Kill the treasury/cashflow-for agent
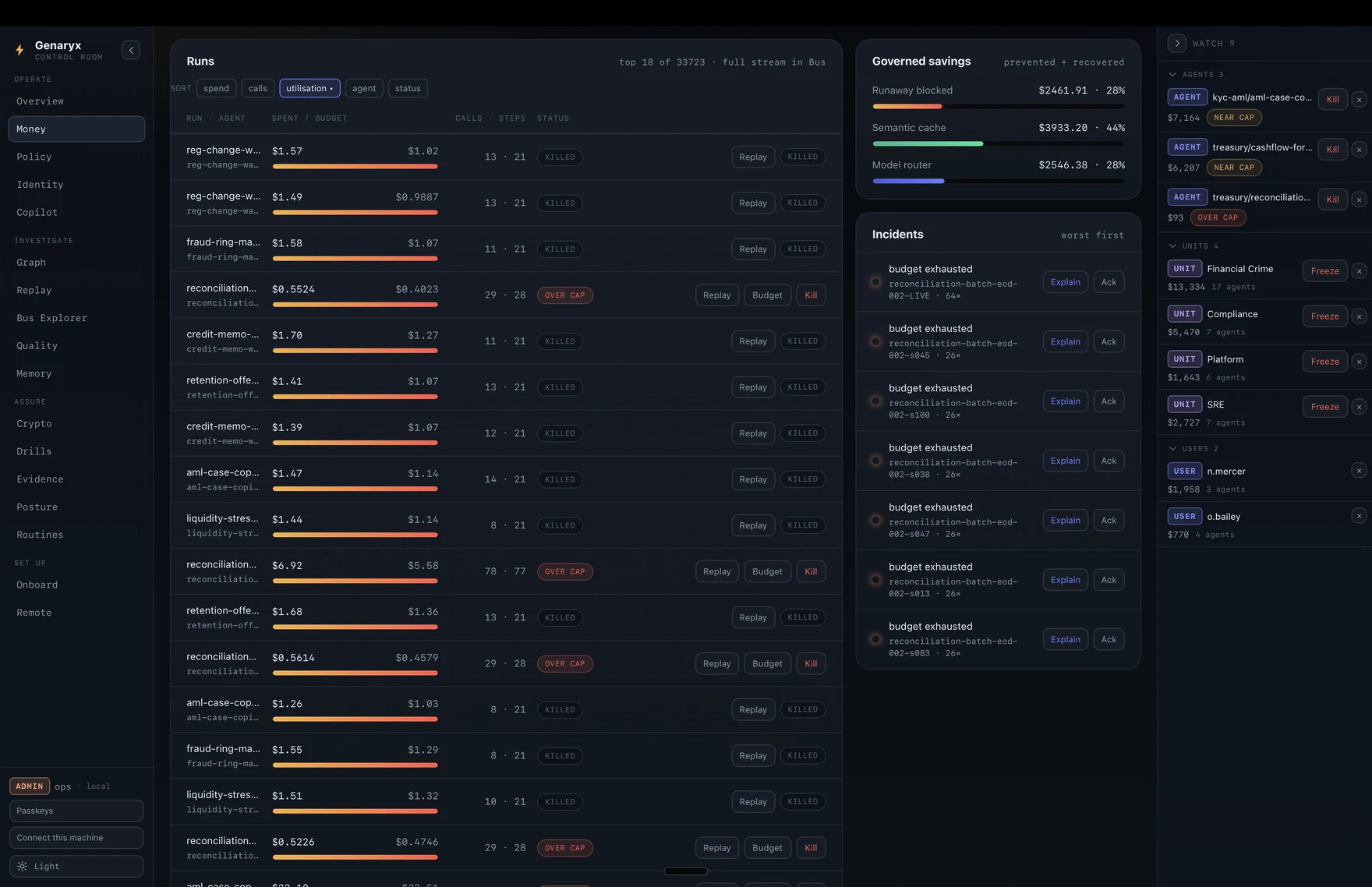1372x887 pixels. click(x=1333, y=150)
